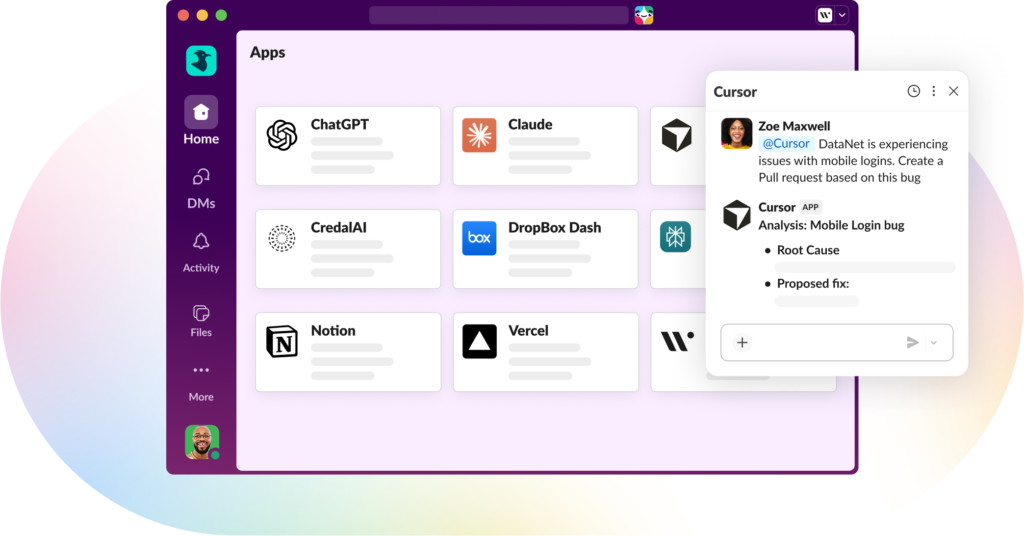1024x536 pixels.
Task: Open Files in the sidebar
Action: 201,320
